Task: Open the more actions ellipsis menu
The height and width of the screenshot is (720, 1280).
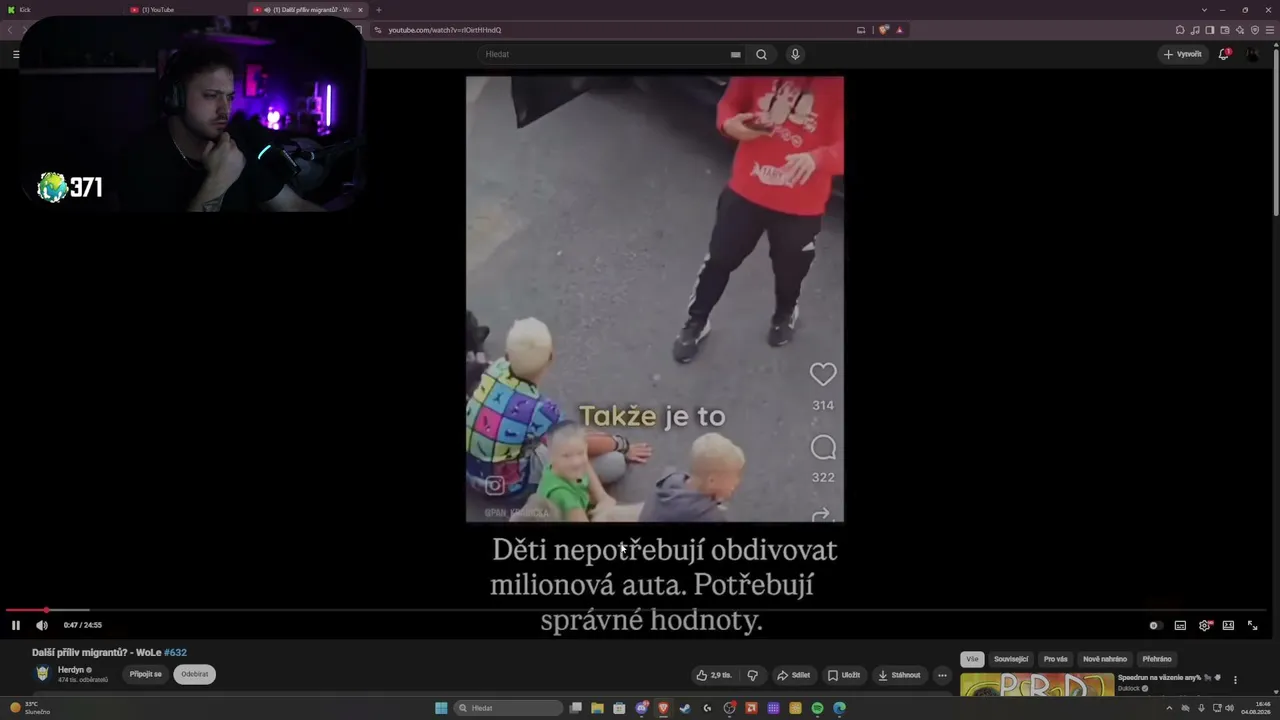Action: (942, 675)
